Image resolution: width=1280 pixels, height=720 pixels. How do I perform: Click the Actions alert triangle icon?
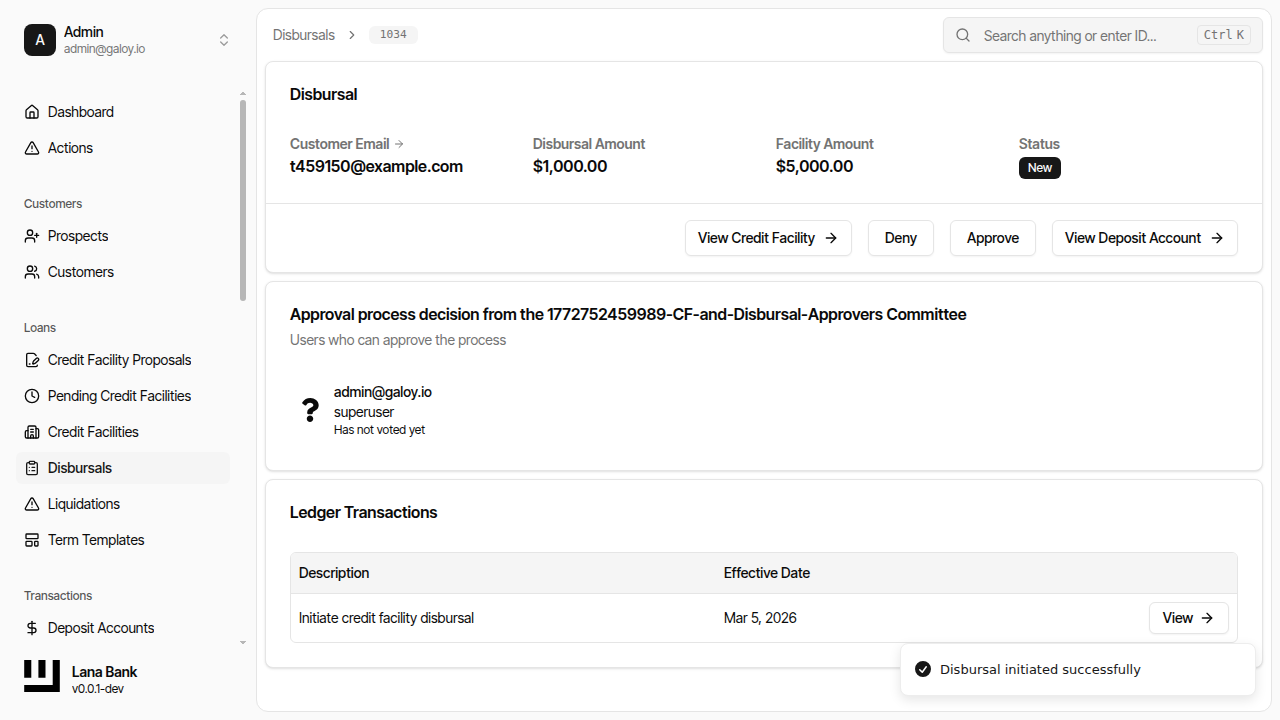pos(31,147)
